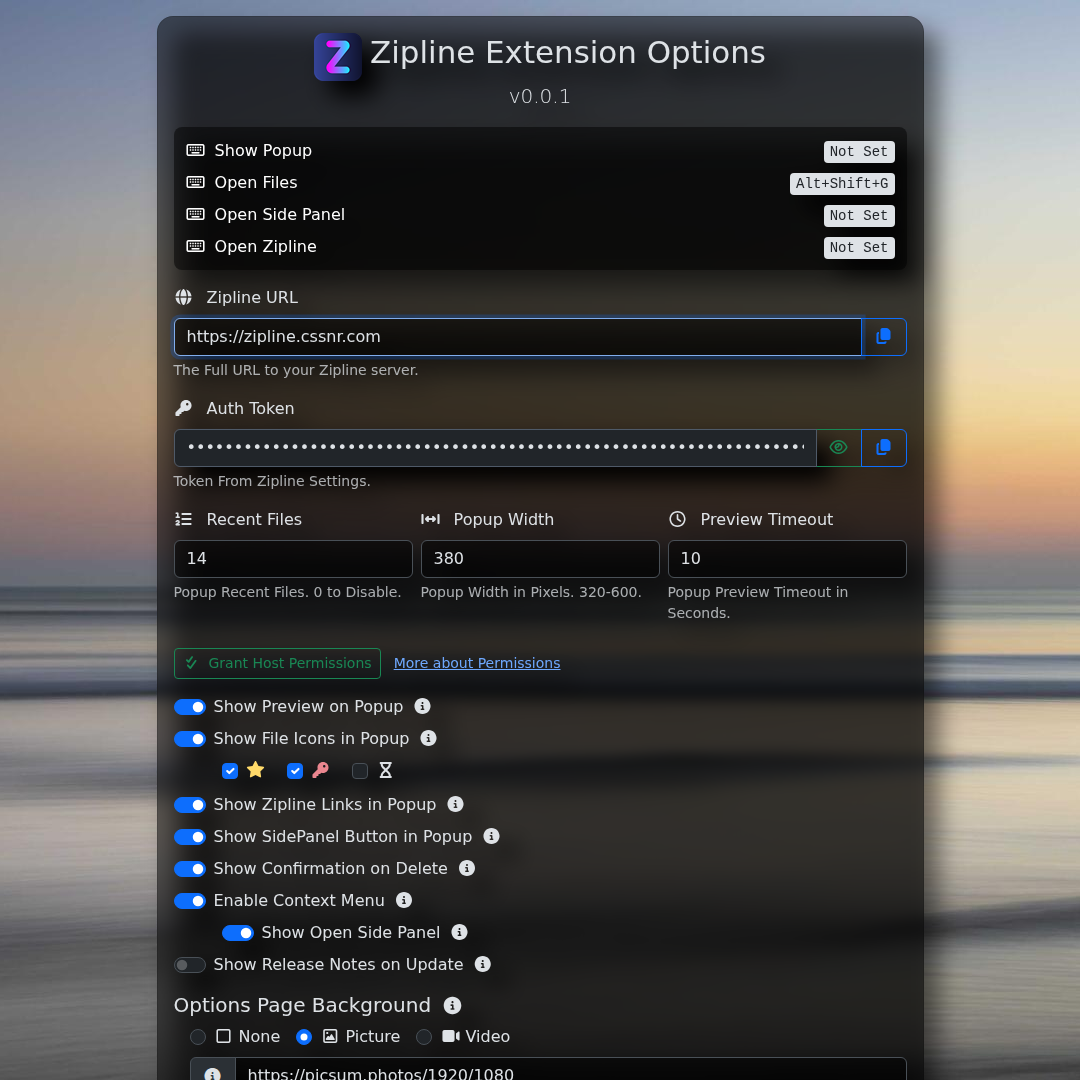Check the hourglass icon checkbox

coord(360,771)
